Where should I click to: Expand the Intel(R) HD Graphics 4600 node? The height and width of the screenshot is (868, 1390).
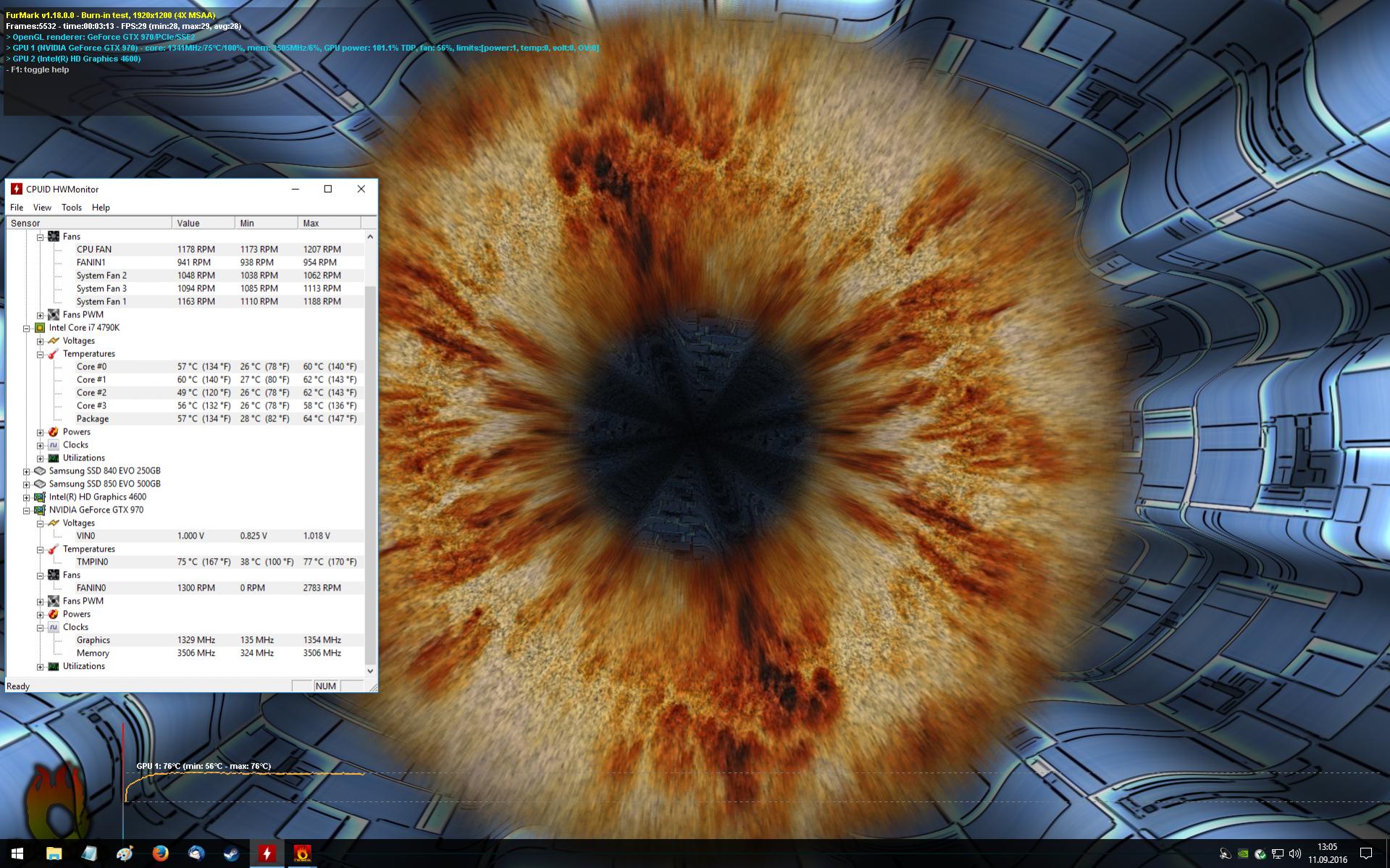[27, 497]
